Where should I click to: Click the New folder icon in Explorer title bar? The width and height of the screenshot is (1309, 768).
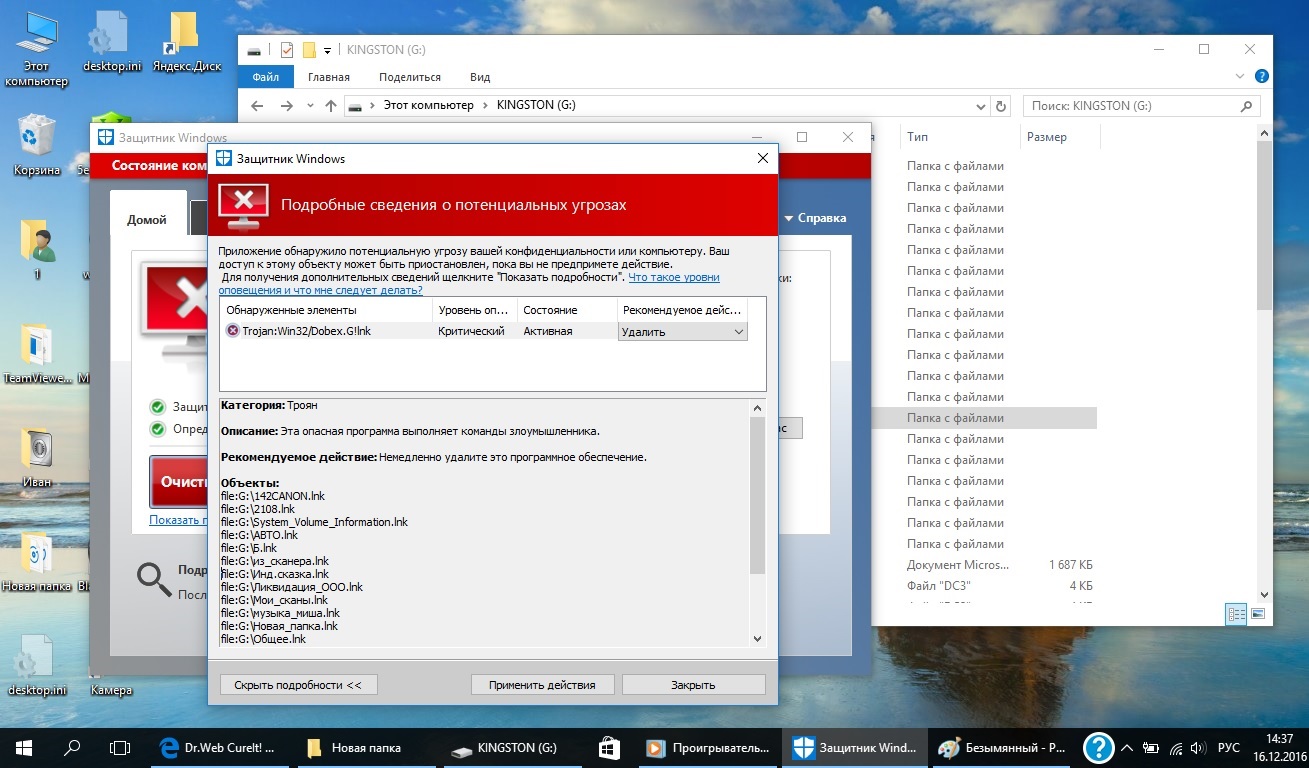[x=309, y=49]
